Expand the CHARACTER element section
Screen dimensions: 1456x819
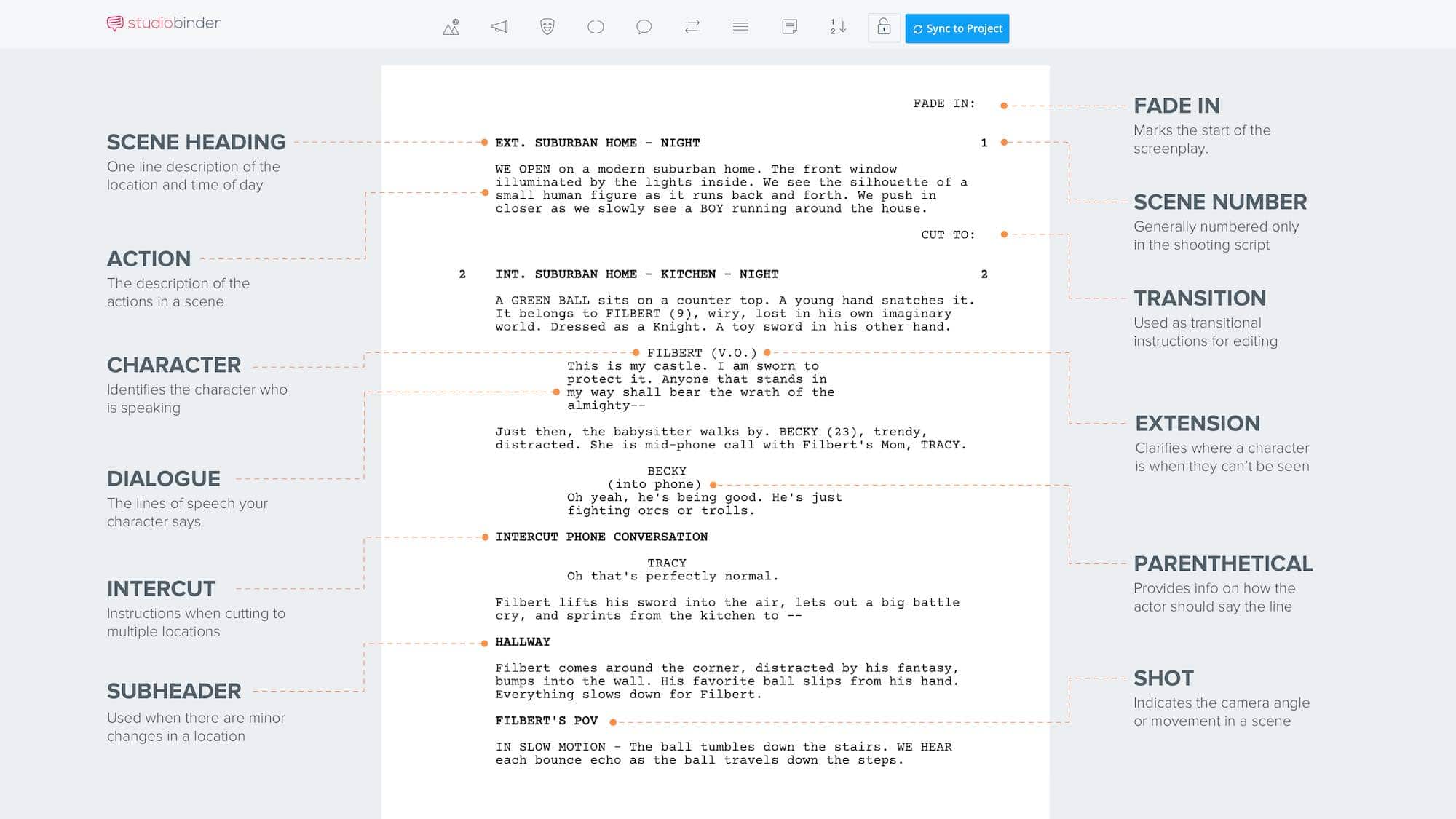click(173, 364)
